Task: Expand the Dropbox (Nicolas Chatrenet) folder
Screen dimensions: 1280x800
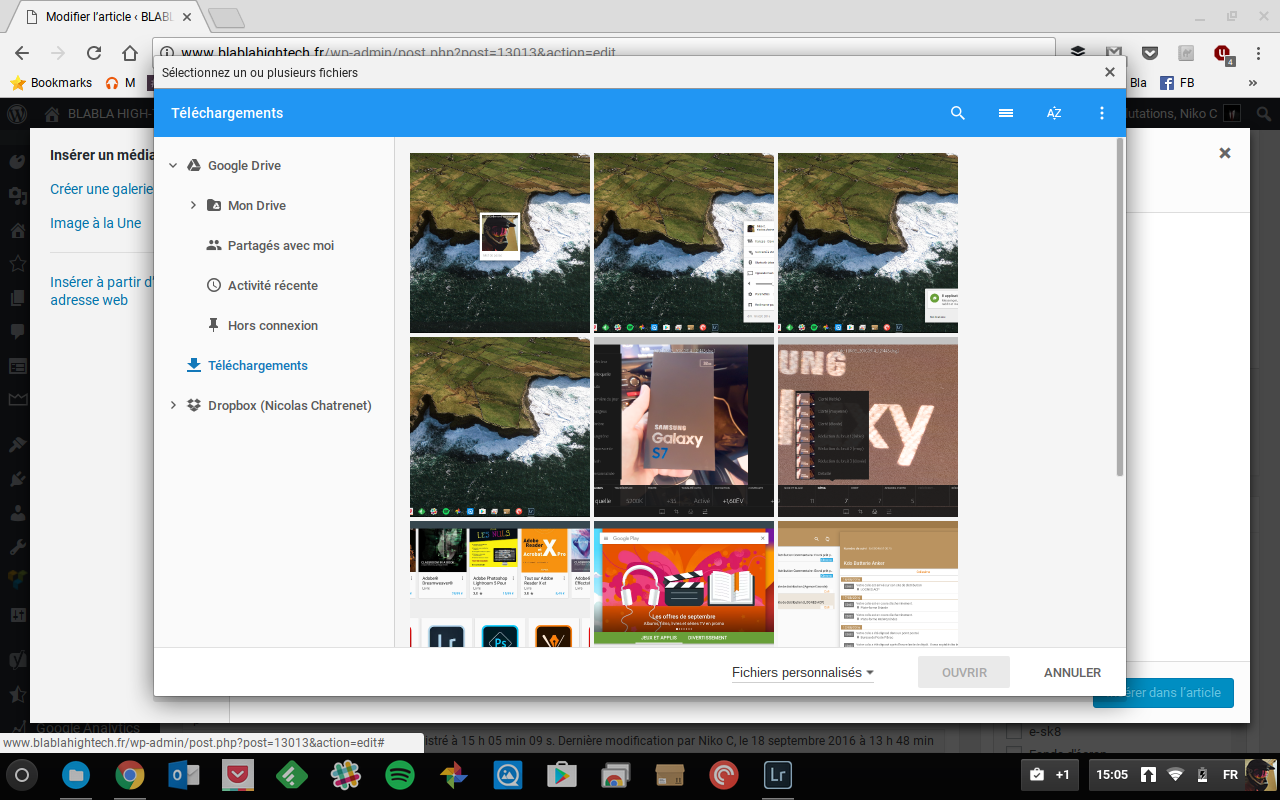Action: (173, 406)
